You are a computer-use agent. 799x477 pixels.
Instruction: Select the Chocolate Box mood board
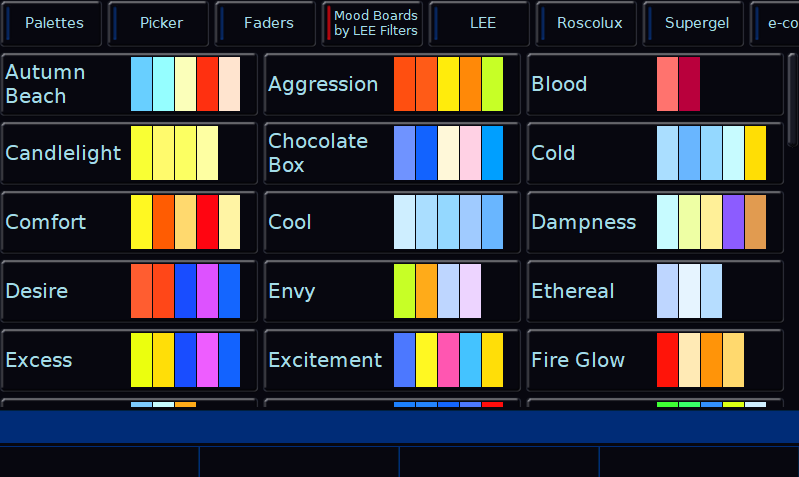[x=392, y=153]
